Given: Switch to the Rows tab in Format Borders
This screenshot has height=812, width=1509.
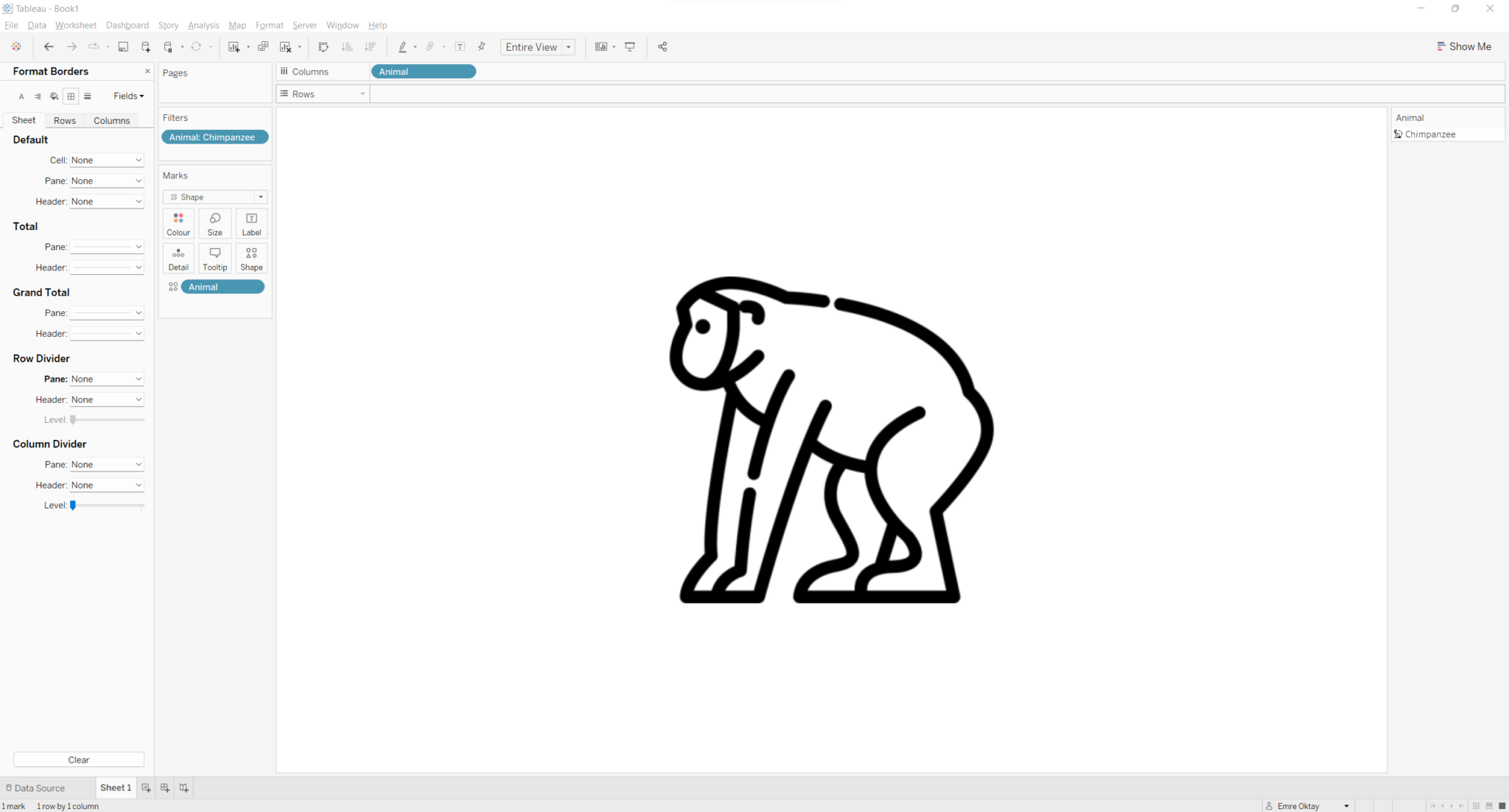Looking at the screenshot, I should coord(64,120).
